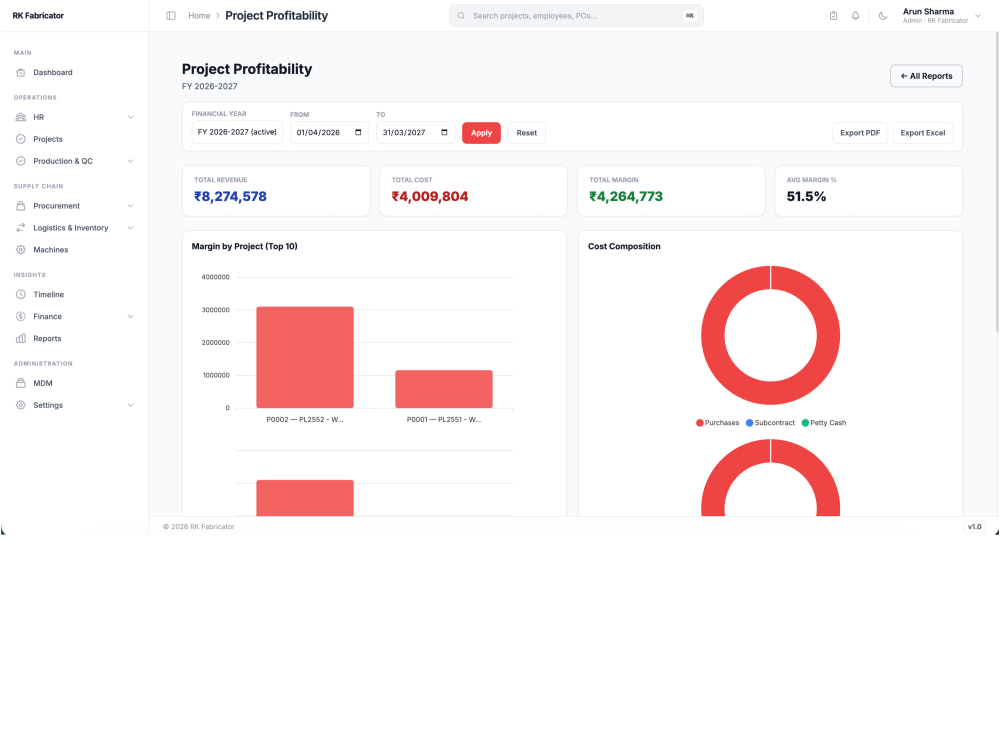Click the Finance dollar icon
1000x750 pixels.
coord(20,316)
